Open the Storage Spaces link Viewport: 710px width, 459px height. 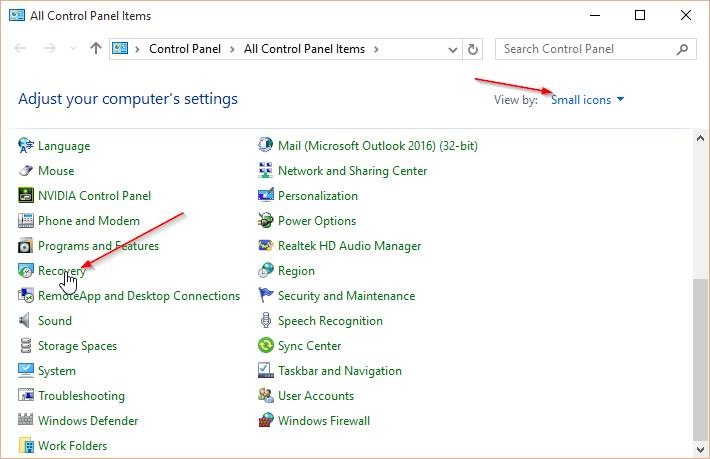(x=77, y=346)
